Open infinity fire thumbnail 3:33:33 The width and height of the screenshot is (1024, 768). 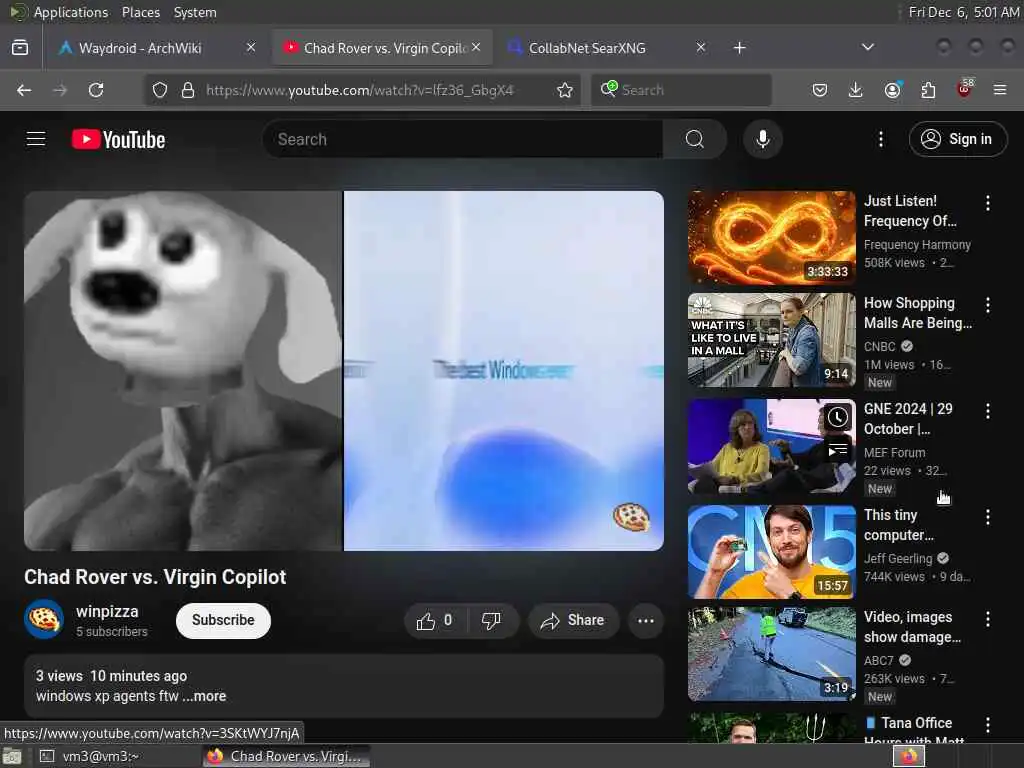tap(771, 238)
